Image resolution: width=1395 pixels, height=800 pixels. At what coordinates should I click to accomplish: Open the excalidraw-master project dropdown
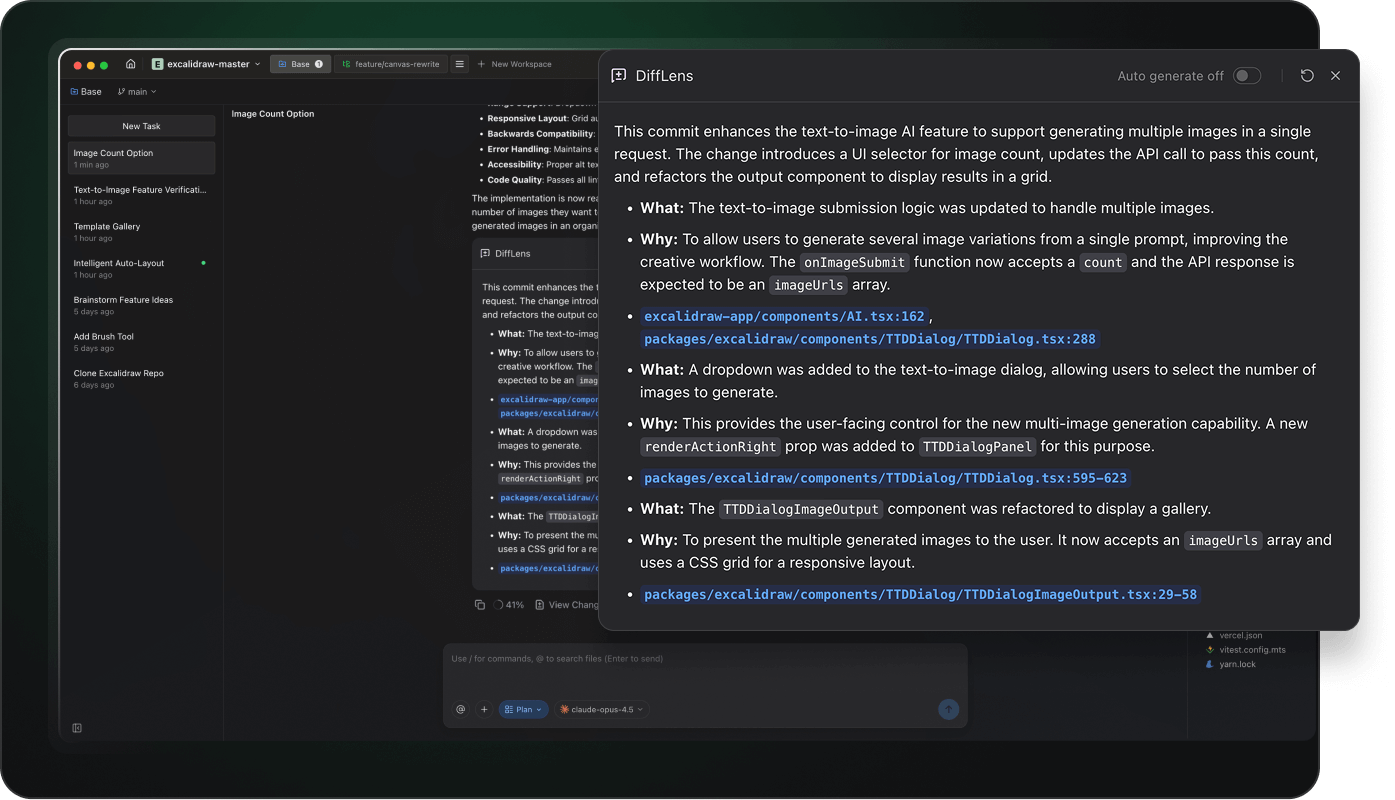(x=206, y=64)
